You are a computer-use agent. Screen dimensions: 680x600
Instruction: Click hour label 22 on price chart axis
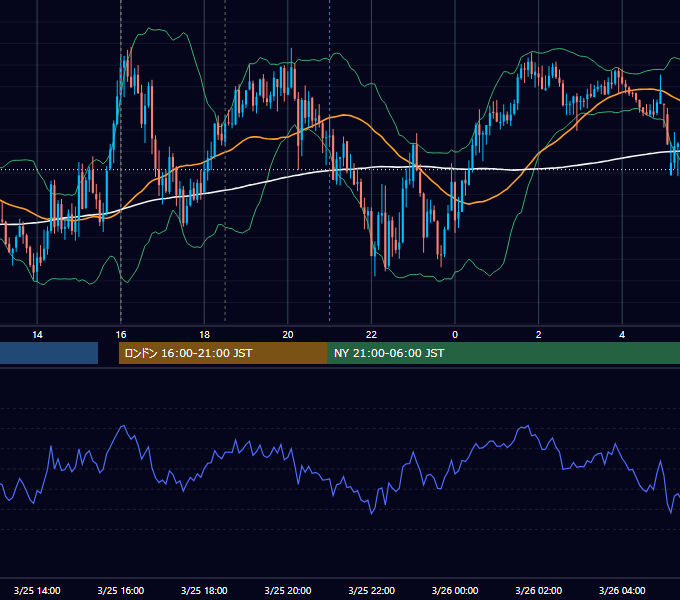(372, 335)
